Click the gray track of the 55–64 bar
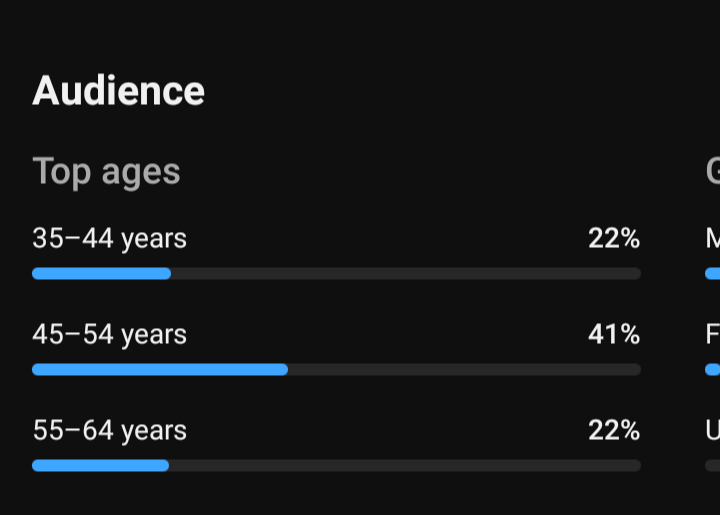 pos(405,465)
